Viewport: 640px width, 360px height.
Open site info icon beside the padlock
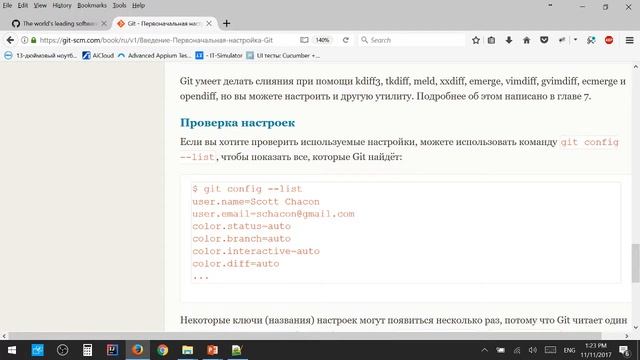point(24,40)
